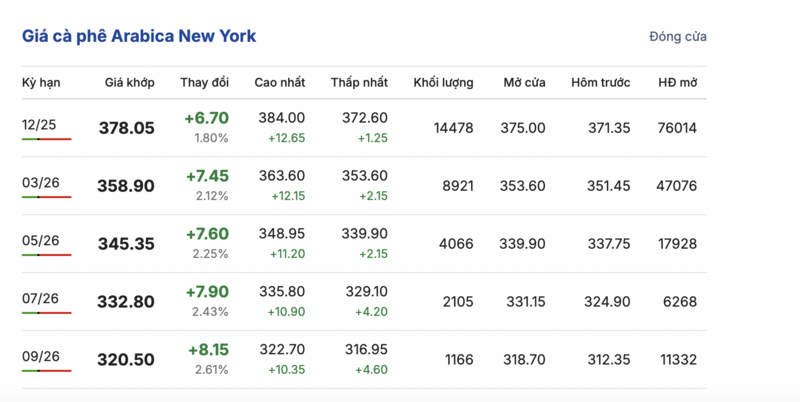Click the +8.15 change value
This screenshot has height=402, width=800.
coord(208,351)
